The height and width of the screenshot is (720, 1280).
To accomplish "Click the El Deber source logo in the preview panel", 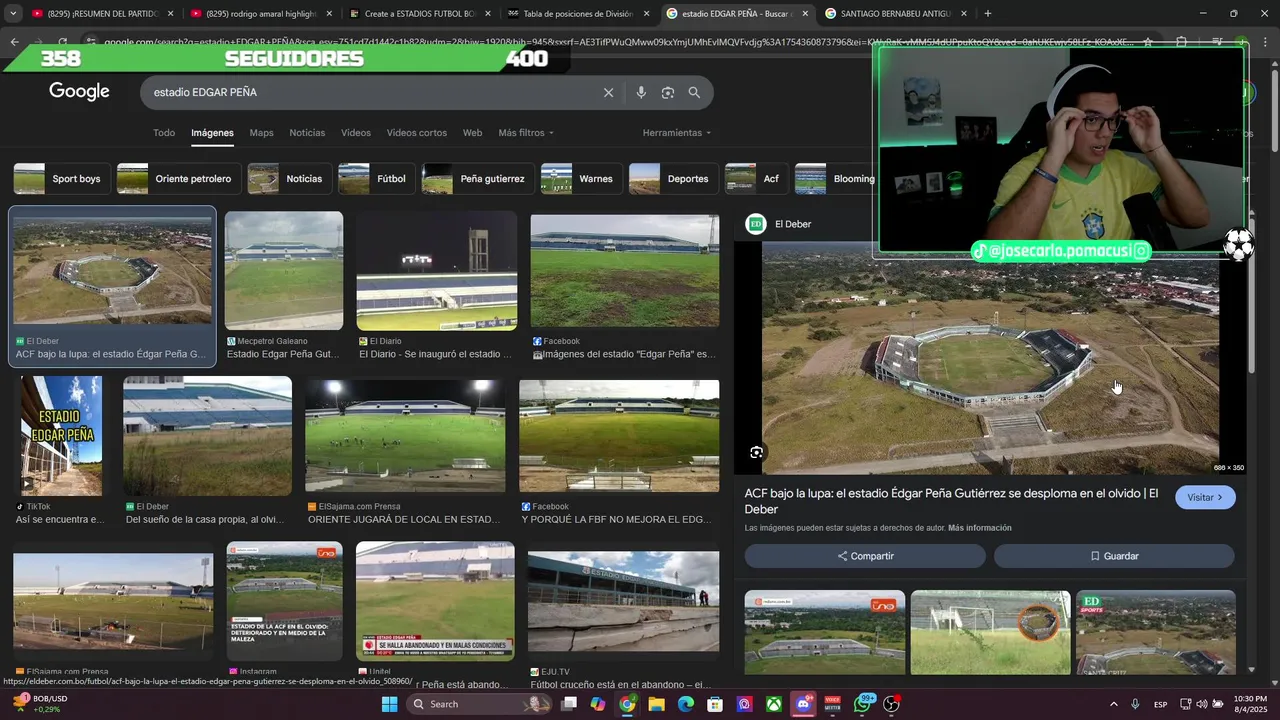I will click(x=756, y=224).
